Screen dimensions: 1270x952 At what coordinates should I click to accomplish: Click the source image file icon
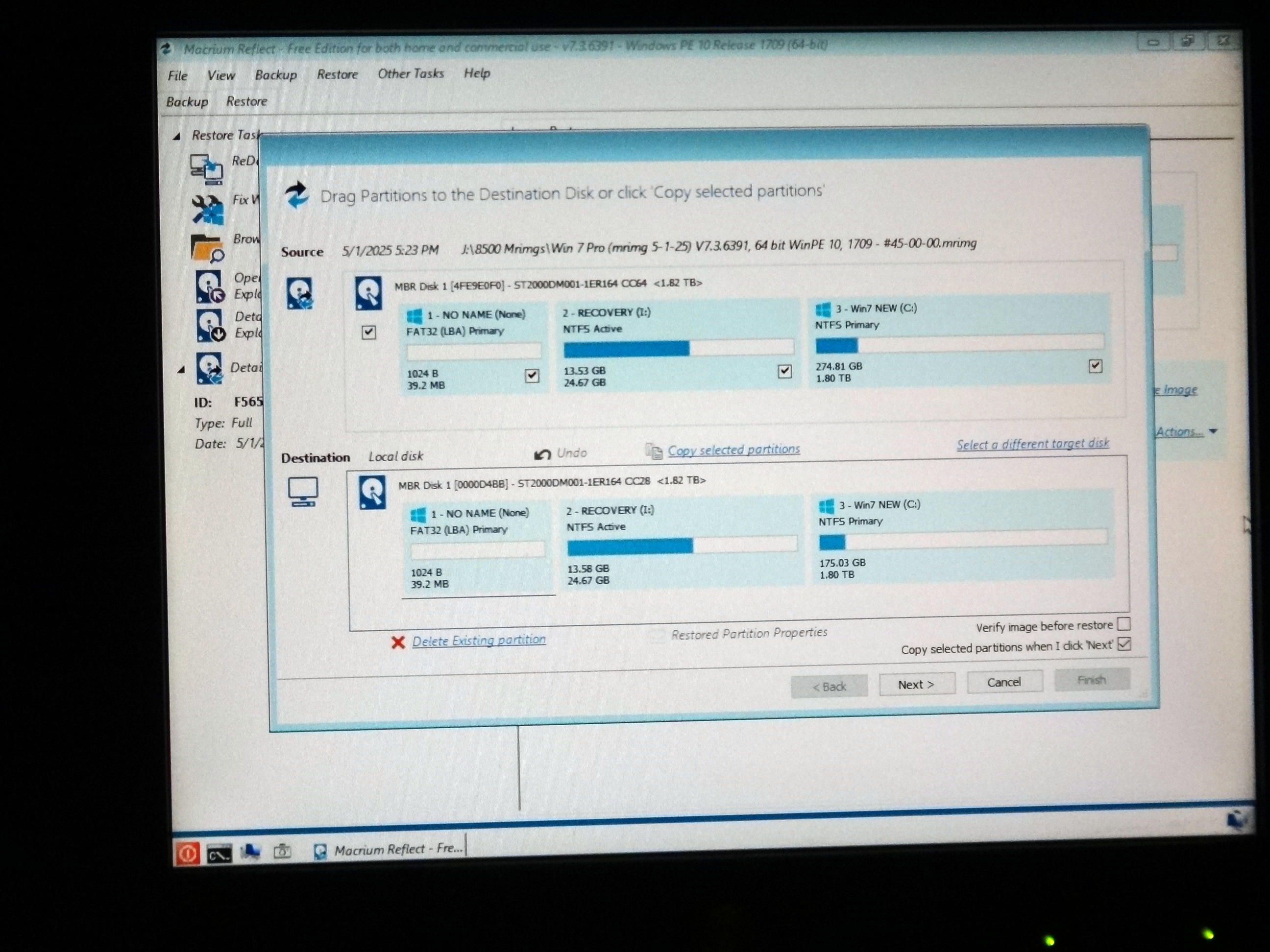(x=300, y=293)
